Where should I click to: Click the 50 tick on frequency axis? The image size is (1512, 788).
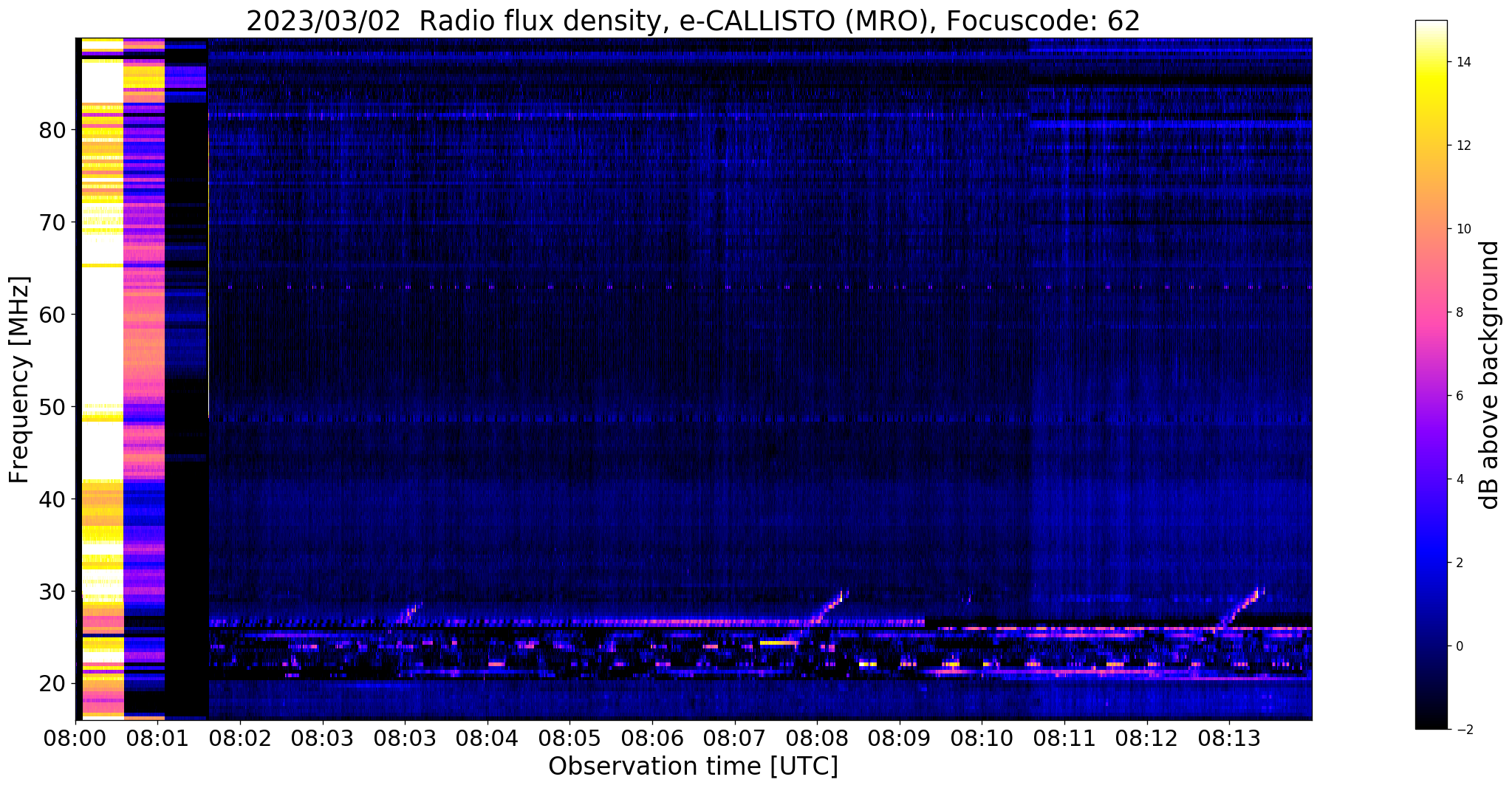(x=52, y=407)
